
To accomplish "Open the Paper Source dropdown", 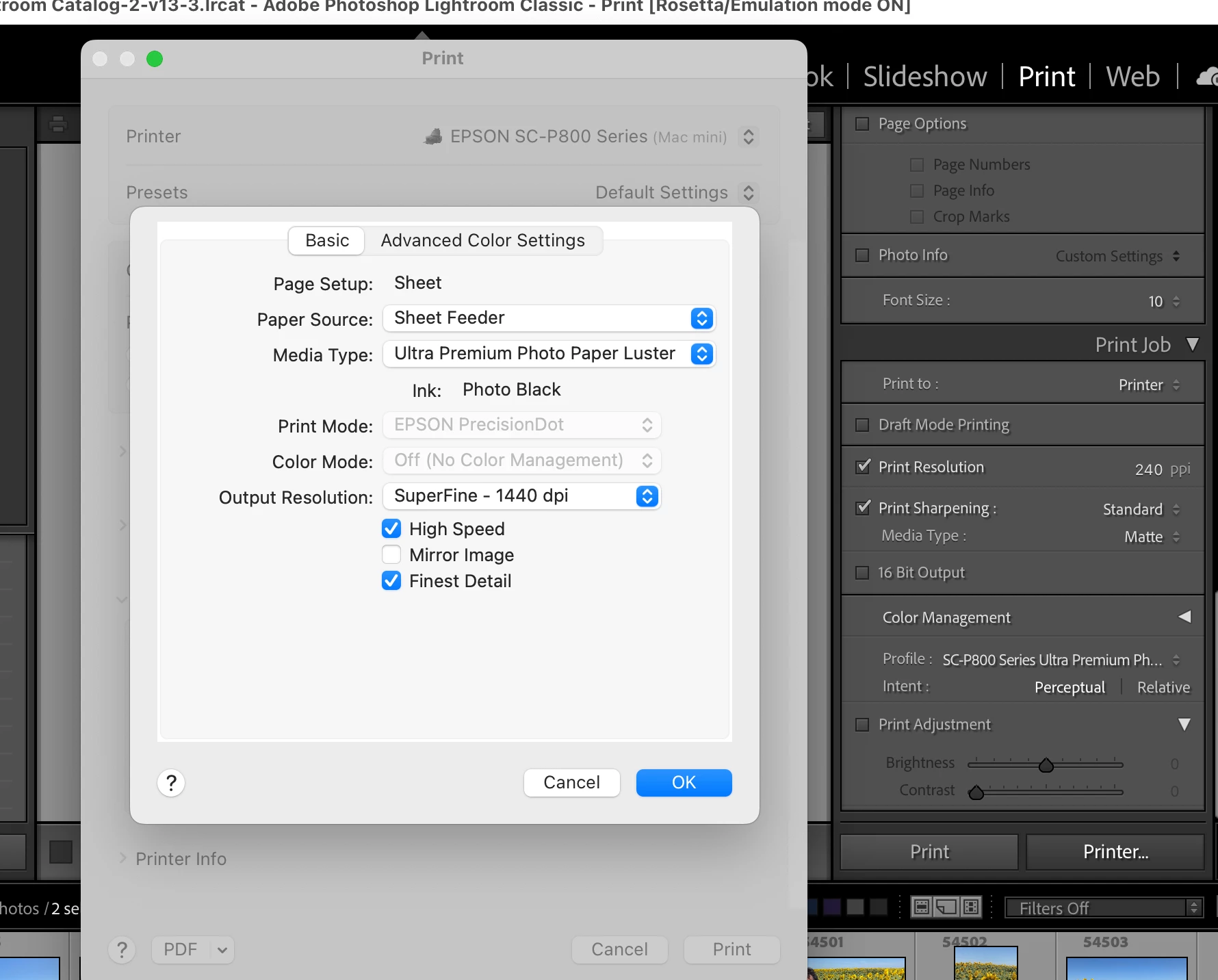I will [x=549, y=318].
